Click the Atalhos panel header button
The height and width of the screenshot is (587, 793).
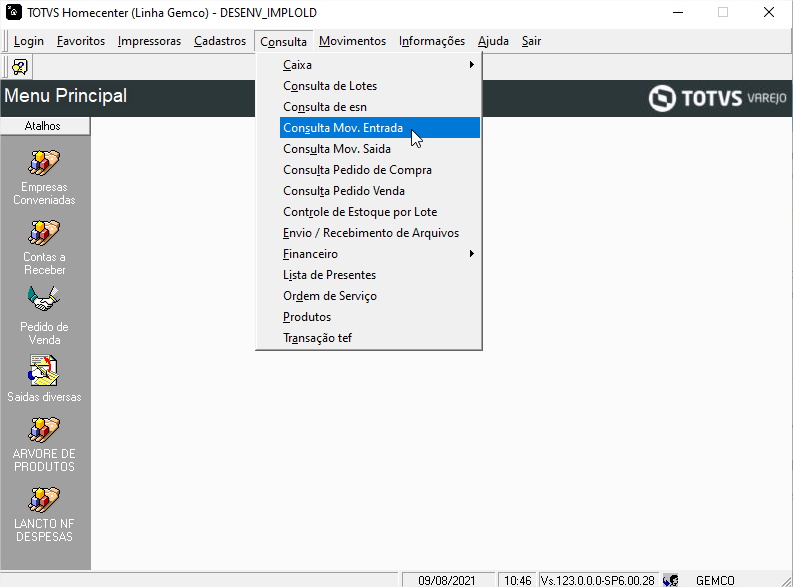tap(45, 126)
